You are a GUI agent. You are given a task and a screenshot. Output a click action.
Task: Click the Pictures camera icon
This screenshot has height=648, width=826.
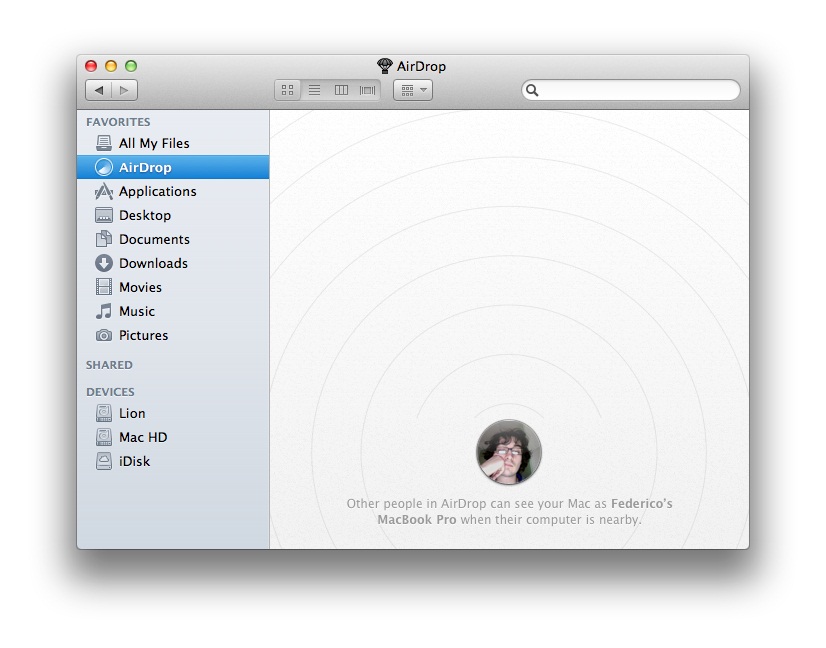tap(104, 335)
